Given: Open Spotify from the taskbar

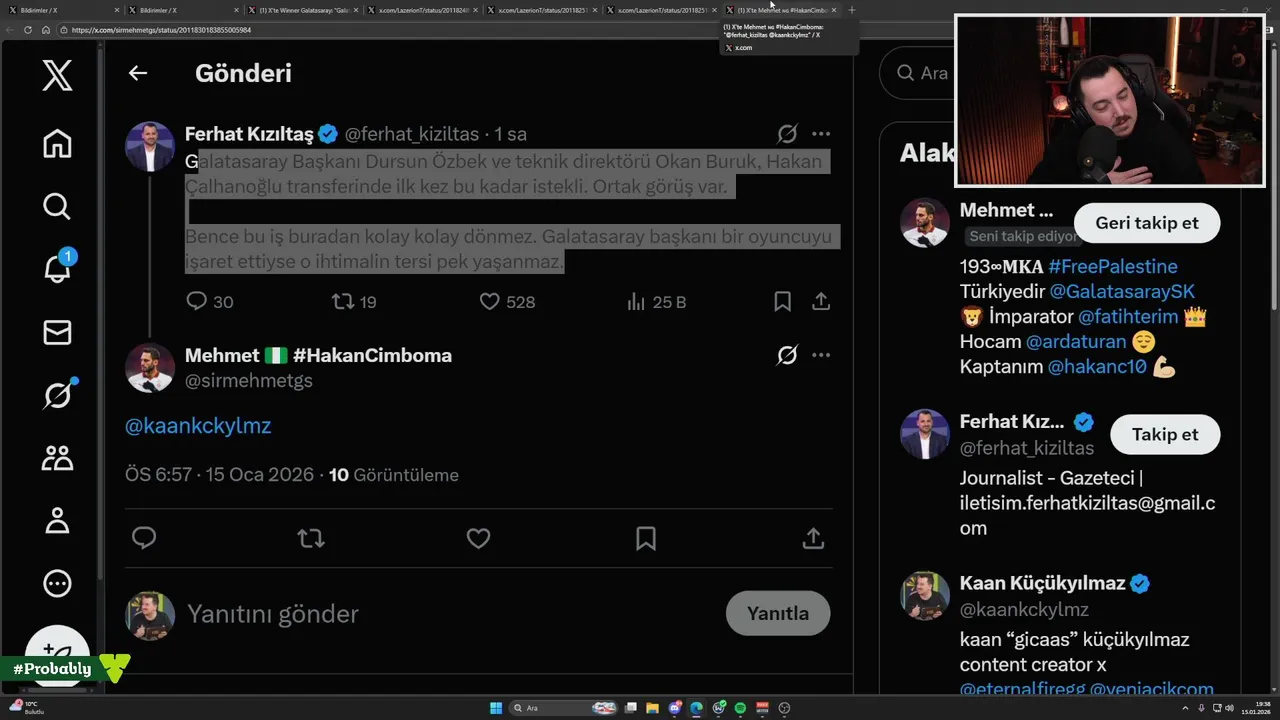Looking at the screenshot, I should [x=740, y=708].
